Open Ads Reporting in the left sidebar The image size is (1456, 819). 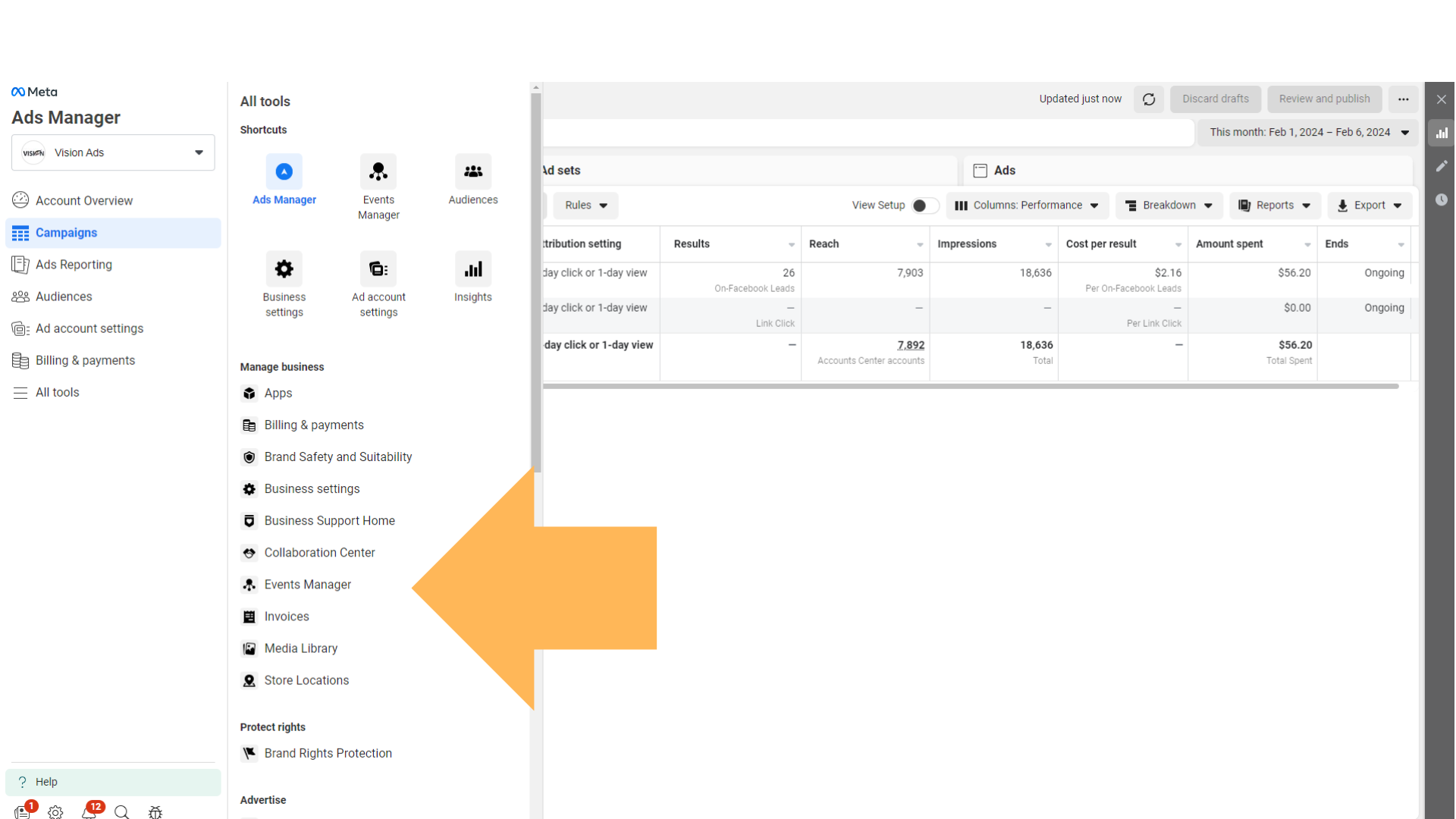click(x=113, y=265)
